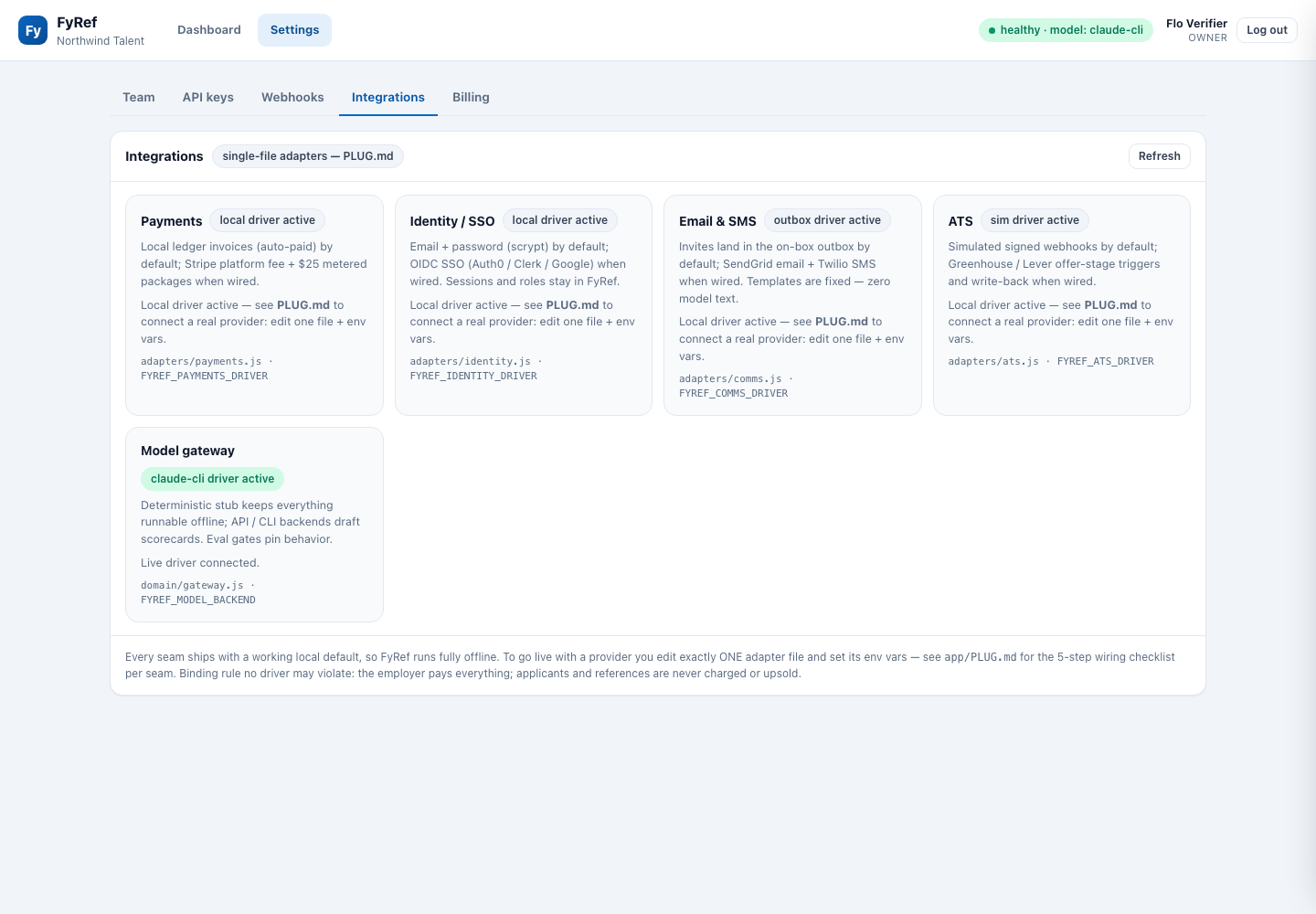Click the Refresh button

pos(1160,156)
